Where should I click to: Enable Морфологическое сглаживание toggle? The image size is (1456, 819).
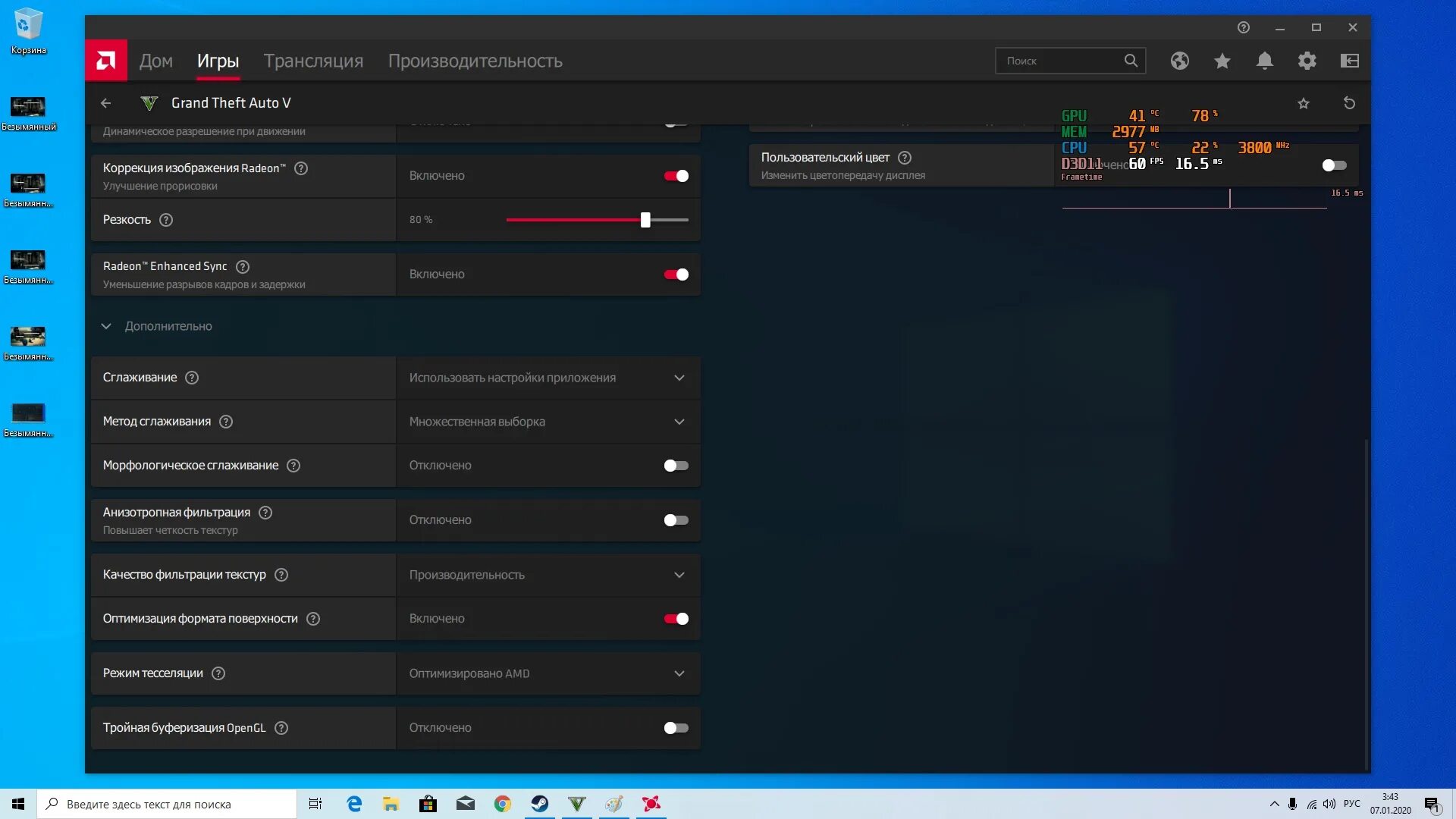[676, 466]
